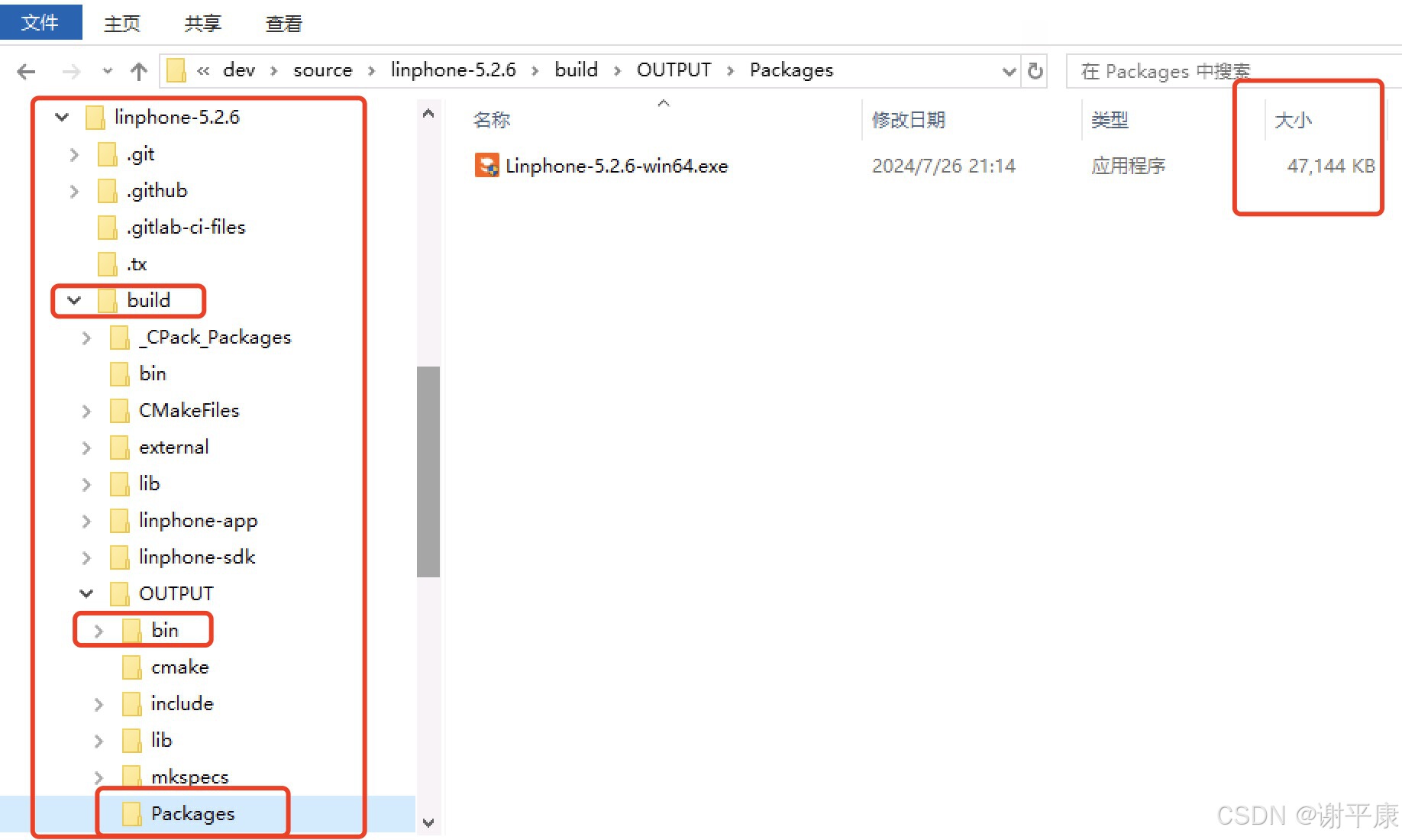This screenshot has height=840, width=1402.
Task: Select the linphone-app folder in tree
Action: pos(198,521)
